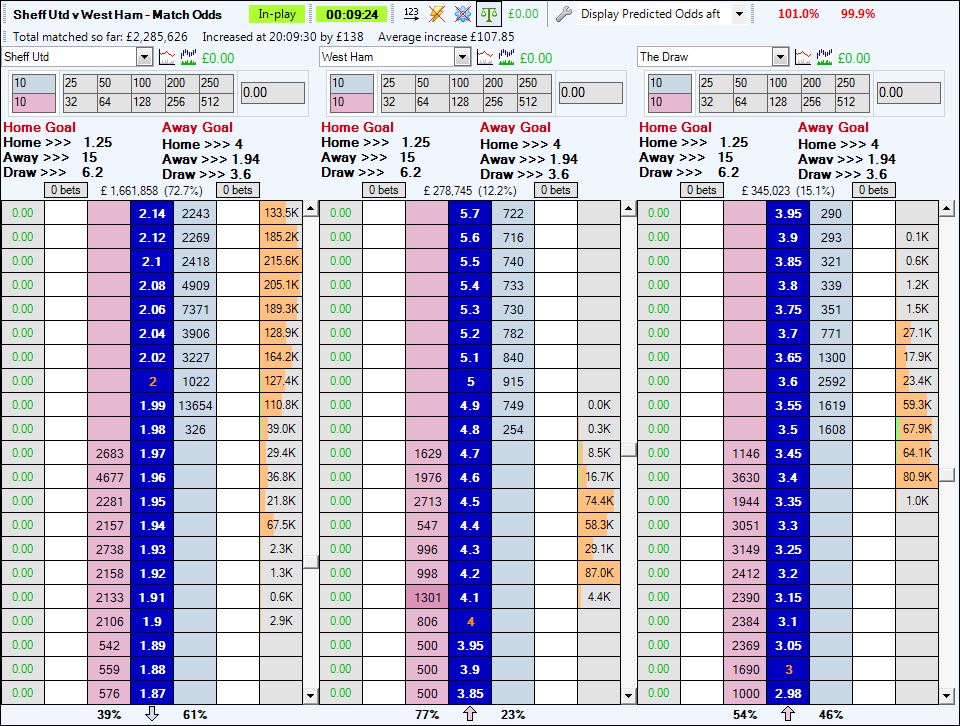Screen dimensions: 960x726
Task: Open the line chart icon beside Sheff Utd
Action: pyautogui.click(x=167, y=56)
